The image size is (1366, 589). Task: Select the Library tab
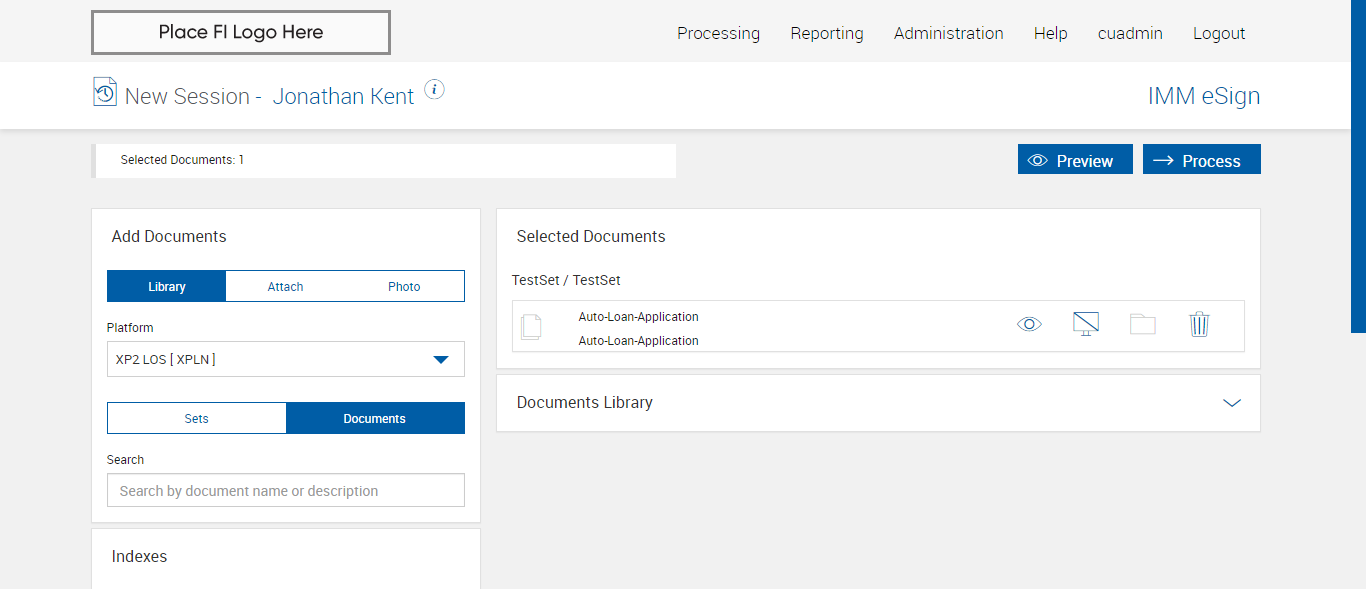[167, 286]
